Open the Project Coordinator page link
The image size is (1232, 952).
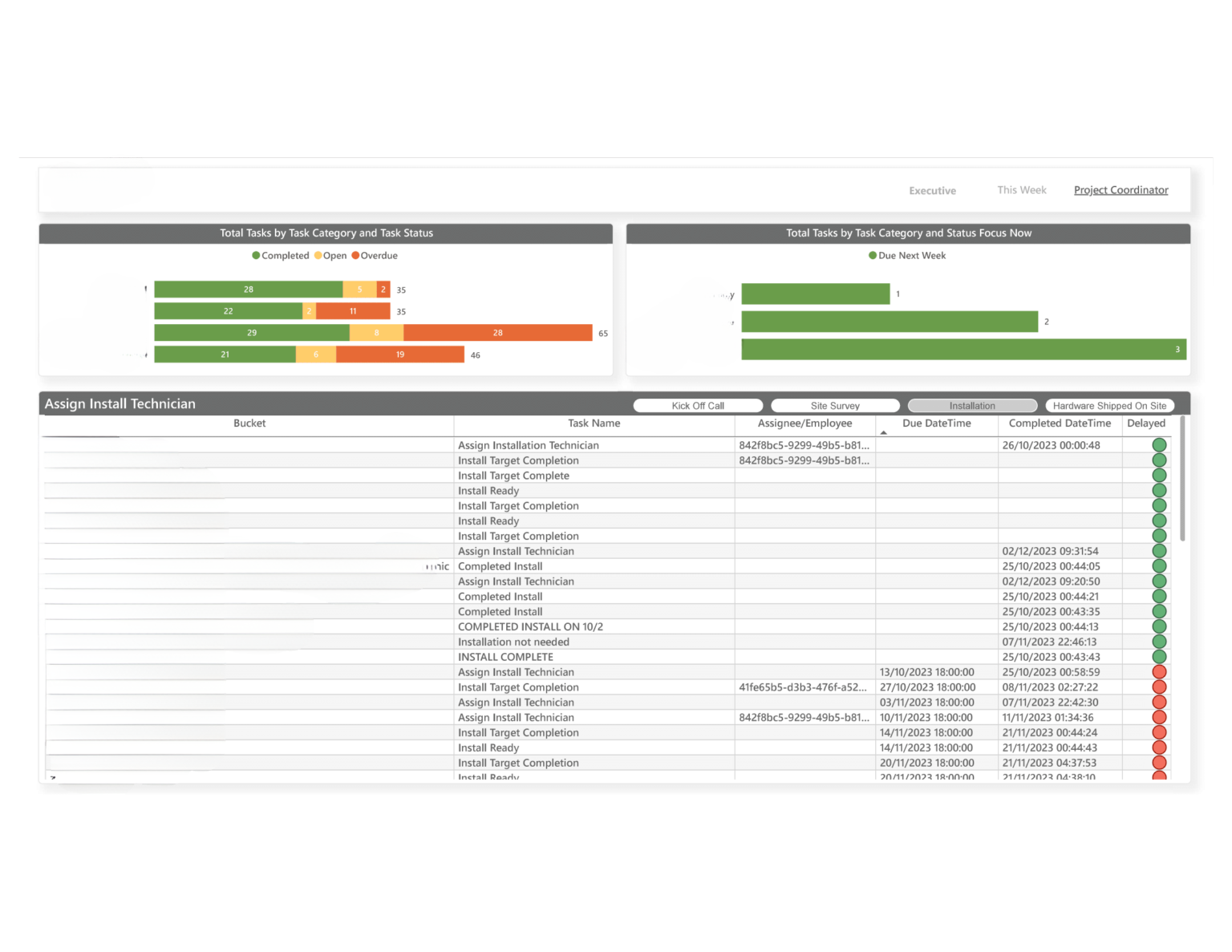[x=1121, y=189]
